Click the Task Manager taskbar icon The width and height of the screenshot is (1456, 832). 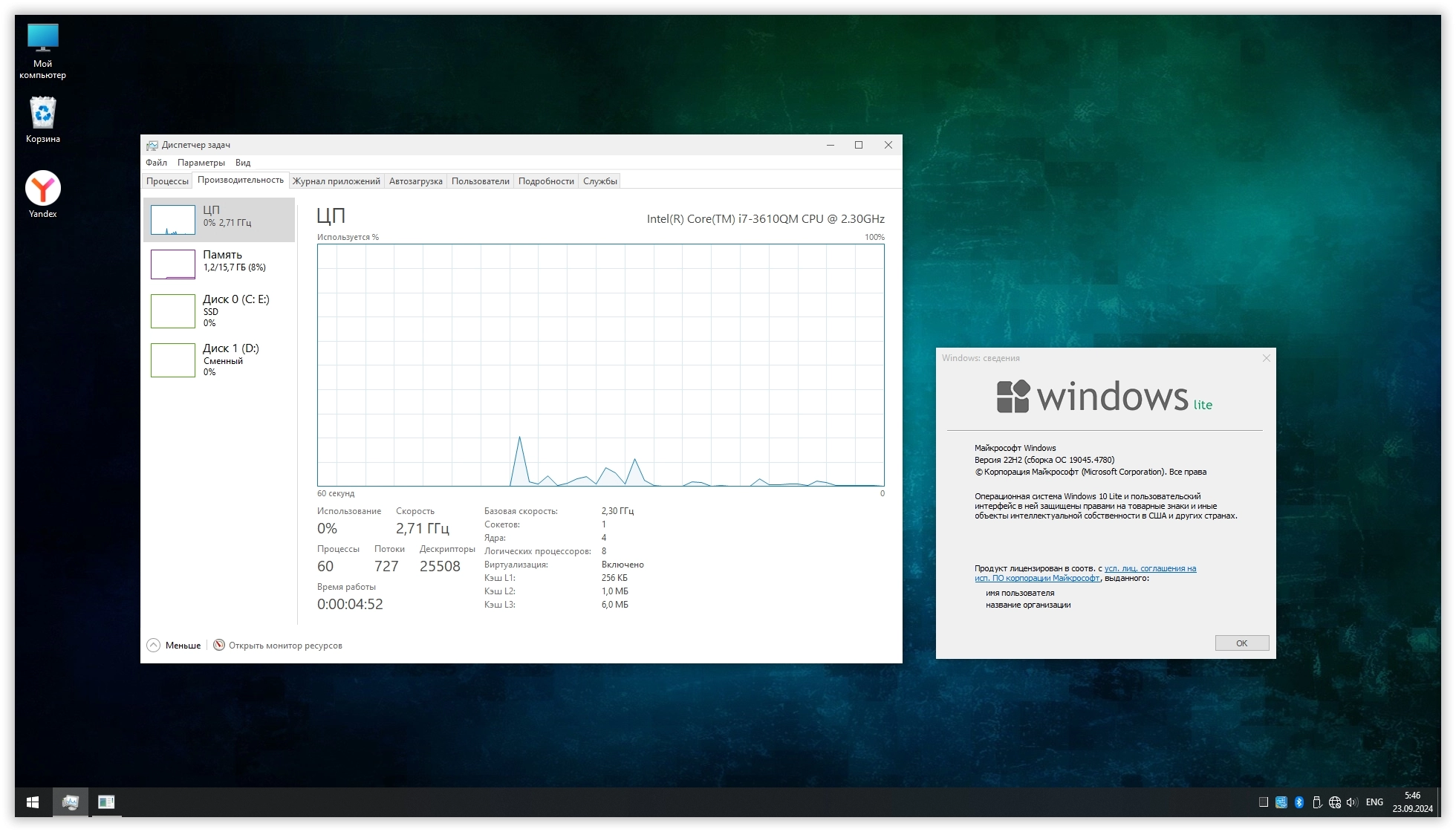(71, 802)
